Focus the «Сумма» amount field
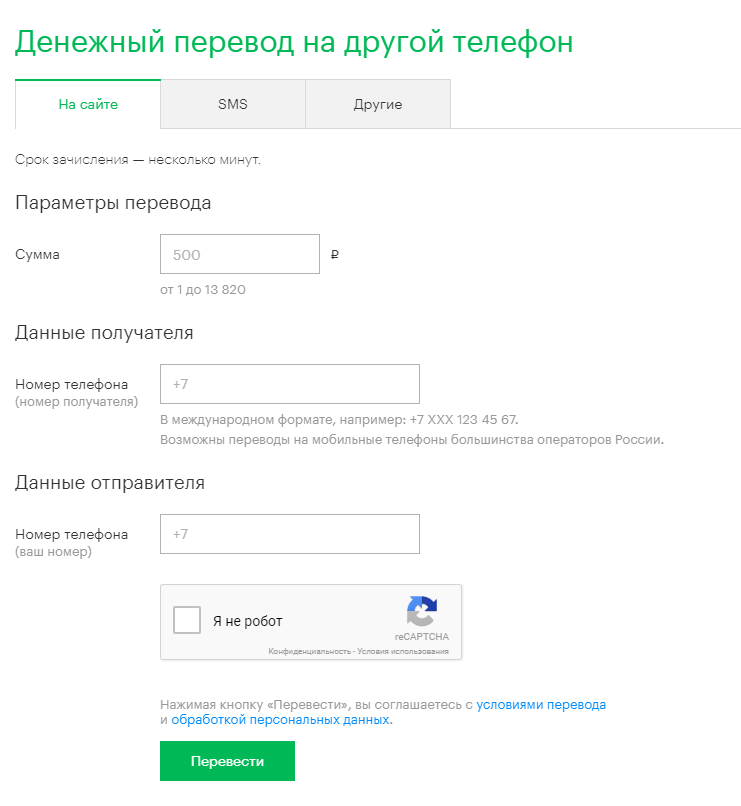Screen dimensions: 741x806 pos(239,254)
